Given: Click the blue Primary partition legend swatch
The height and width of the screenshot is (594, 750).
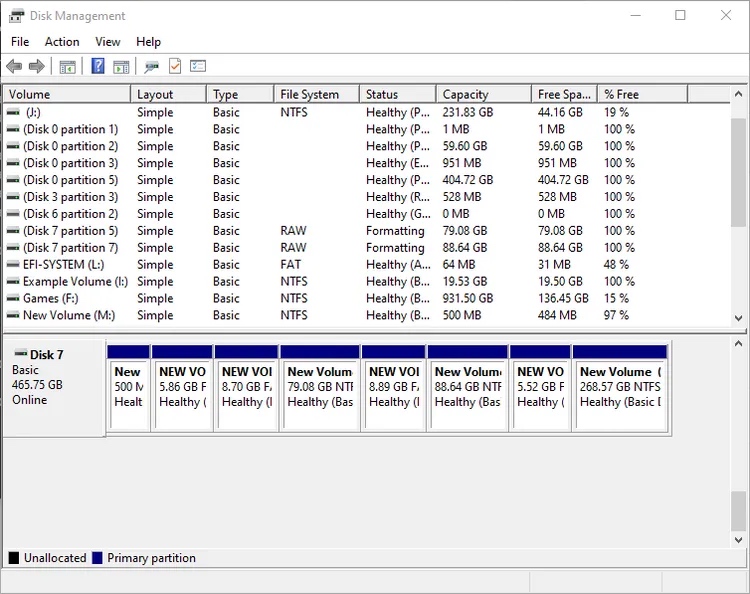Looking at the screenshot, I should [97, 558].
